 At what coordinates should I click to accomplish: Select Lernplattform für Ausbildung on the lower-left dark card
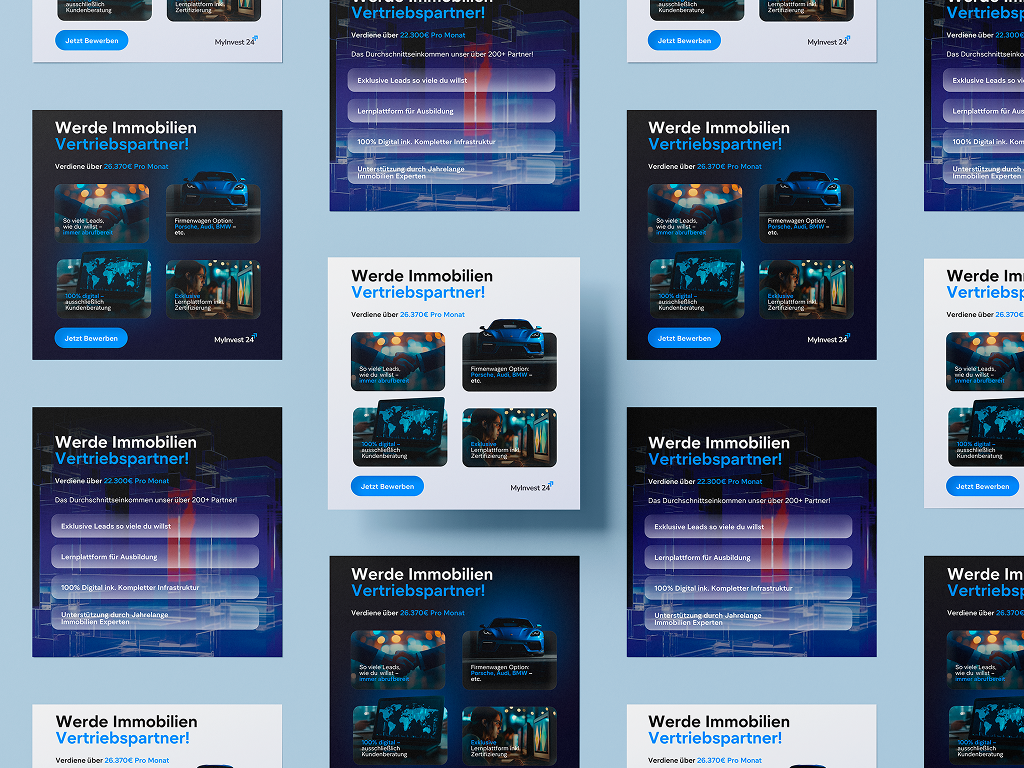[x=155, y=556]
